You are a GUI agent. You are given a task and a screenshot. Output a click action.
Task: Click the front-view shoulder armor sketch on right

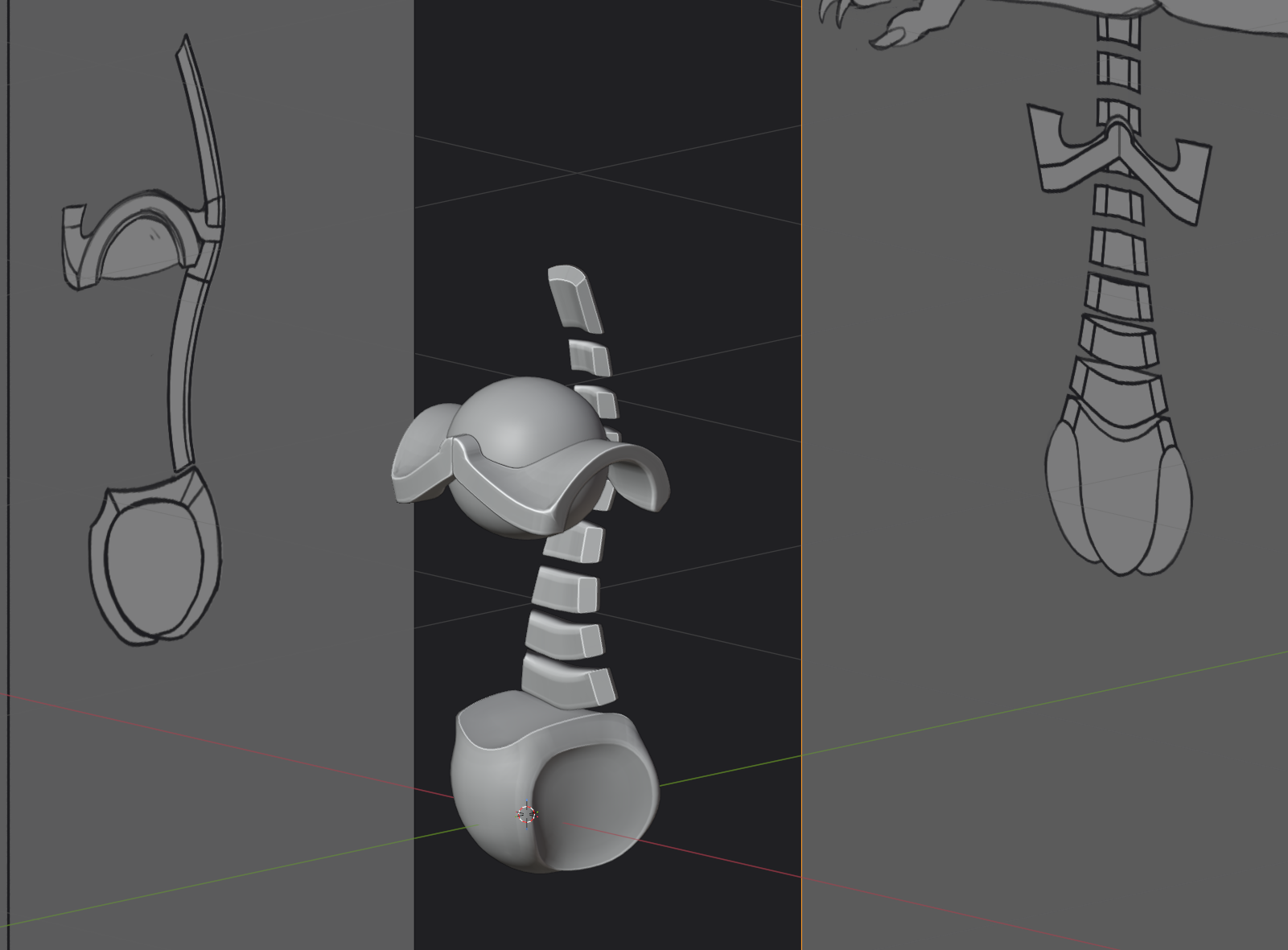1118,157
